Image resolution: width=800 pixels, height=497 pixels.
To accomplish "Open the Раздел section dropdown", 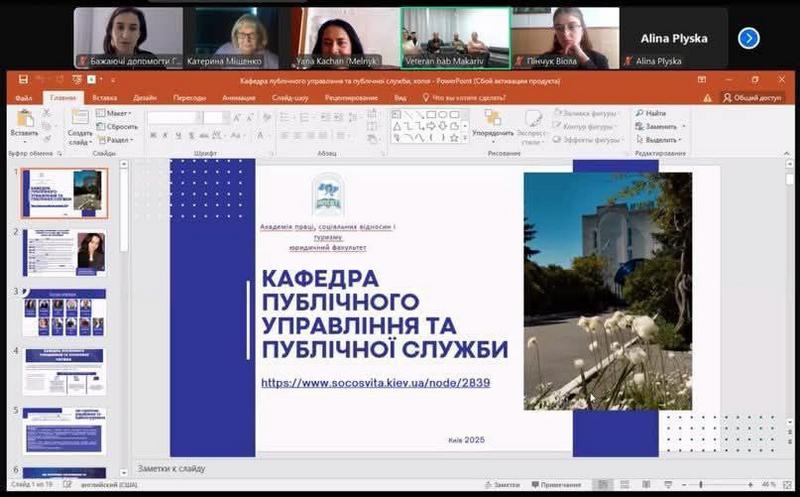I will click(x=115, y=139).
